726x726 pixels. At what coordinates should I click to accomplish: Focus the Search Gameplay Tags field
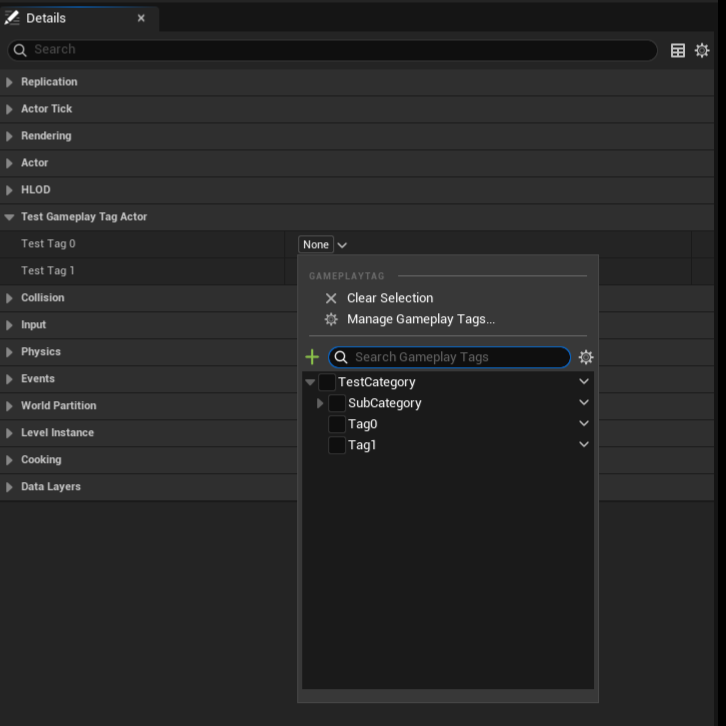[x=449, y=357]
